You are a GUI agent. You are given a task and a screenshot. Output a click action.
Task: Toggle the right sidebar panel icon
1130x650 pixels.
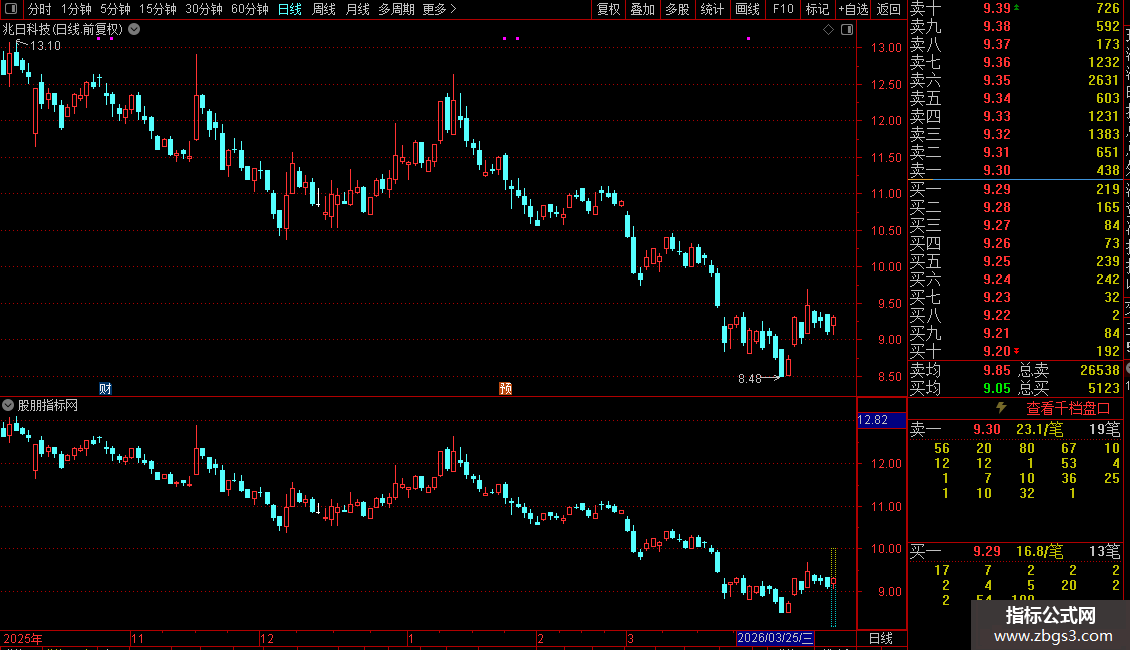point(847,30)
